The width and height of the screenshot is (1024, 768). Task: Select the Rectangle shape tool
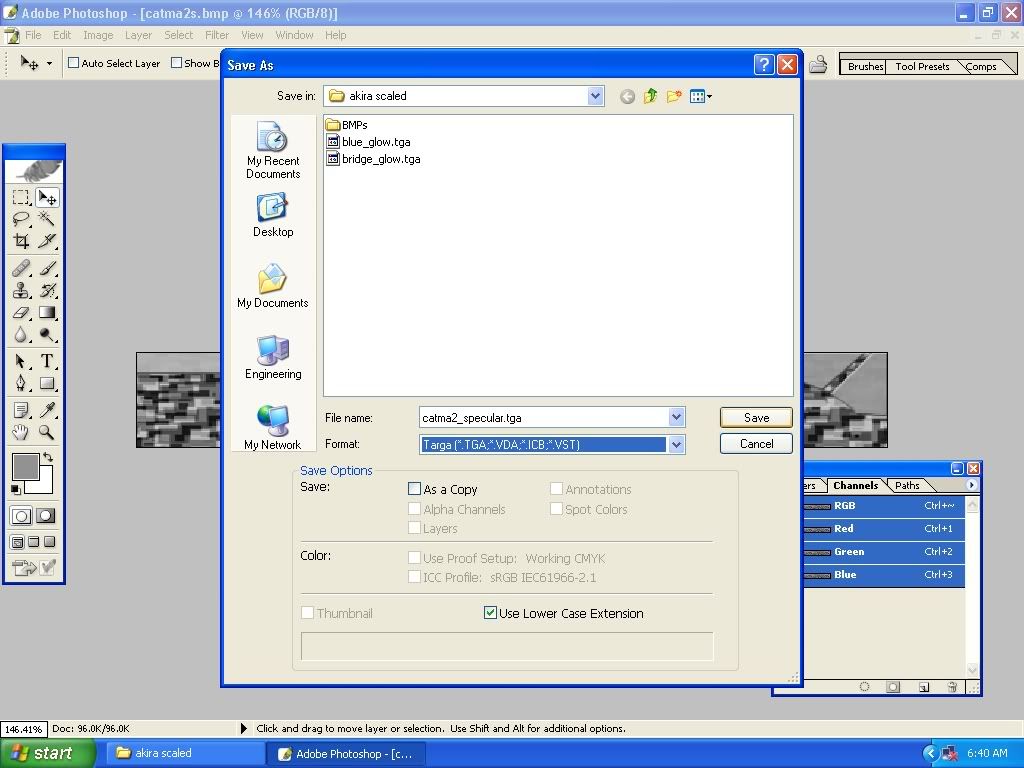tap(46, 383)
